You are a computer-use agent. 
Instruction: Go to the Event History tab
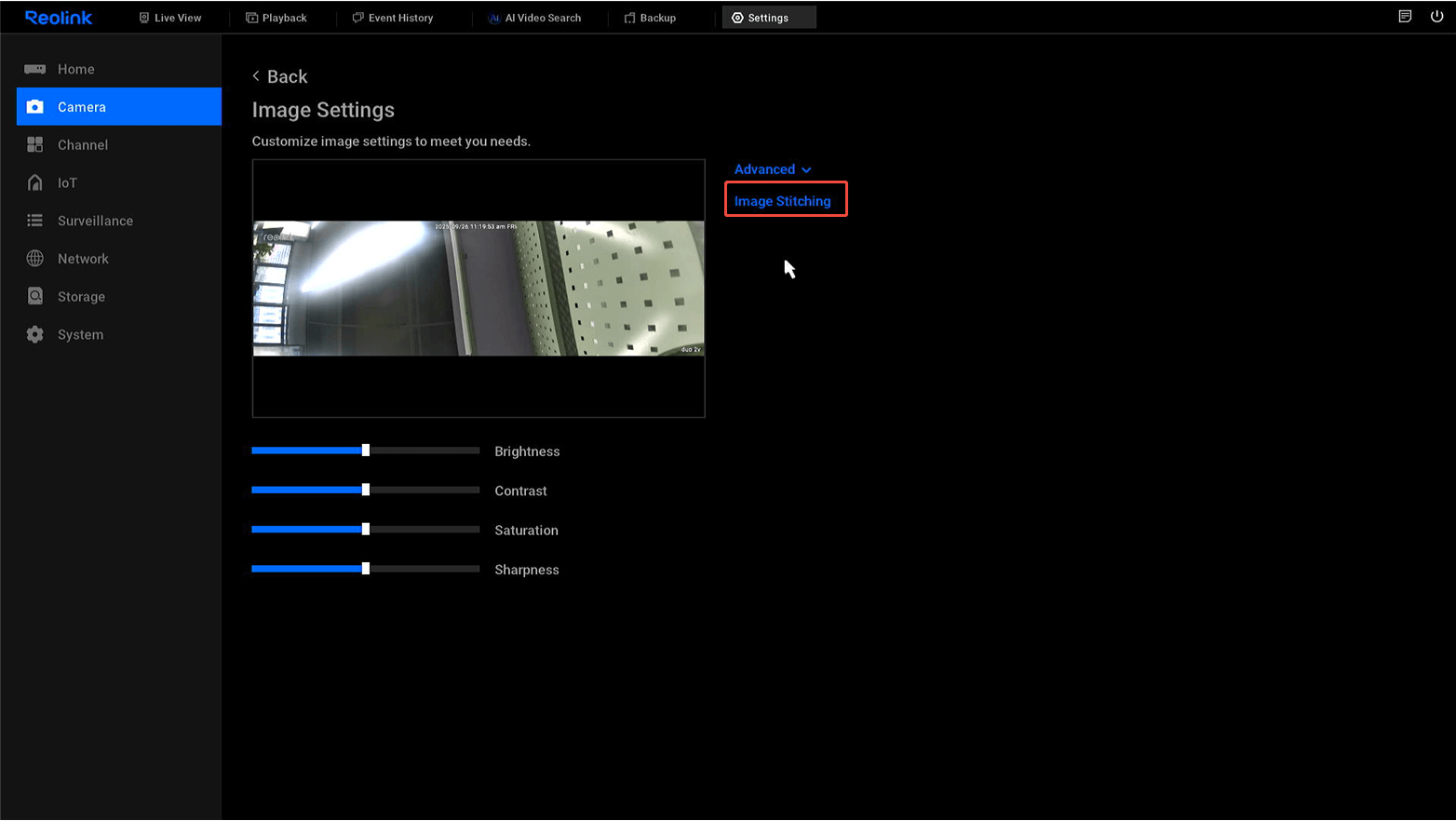[393, 18]
